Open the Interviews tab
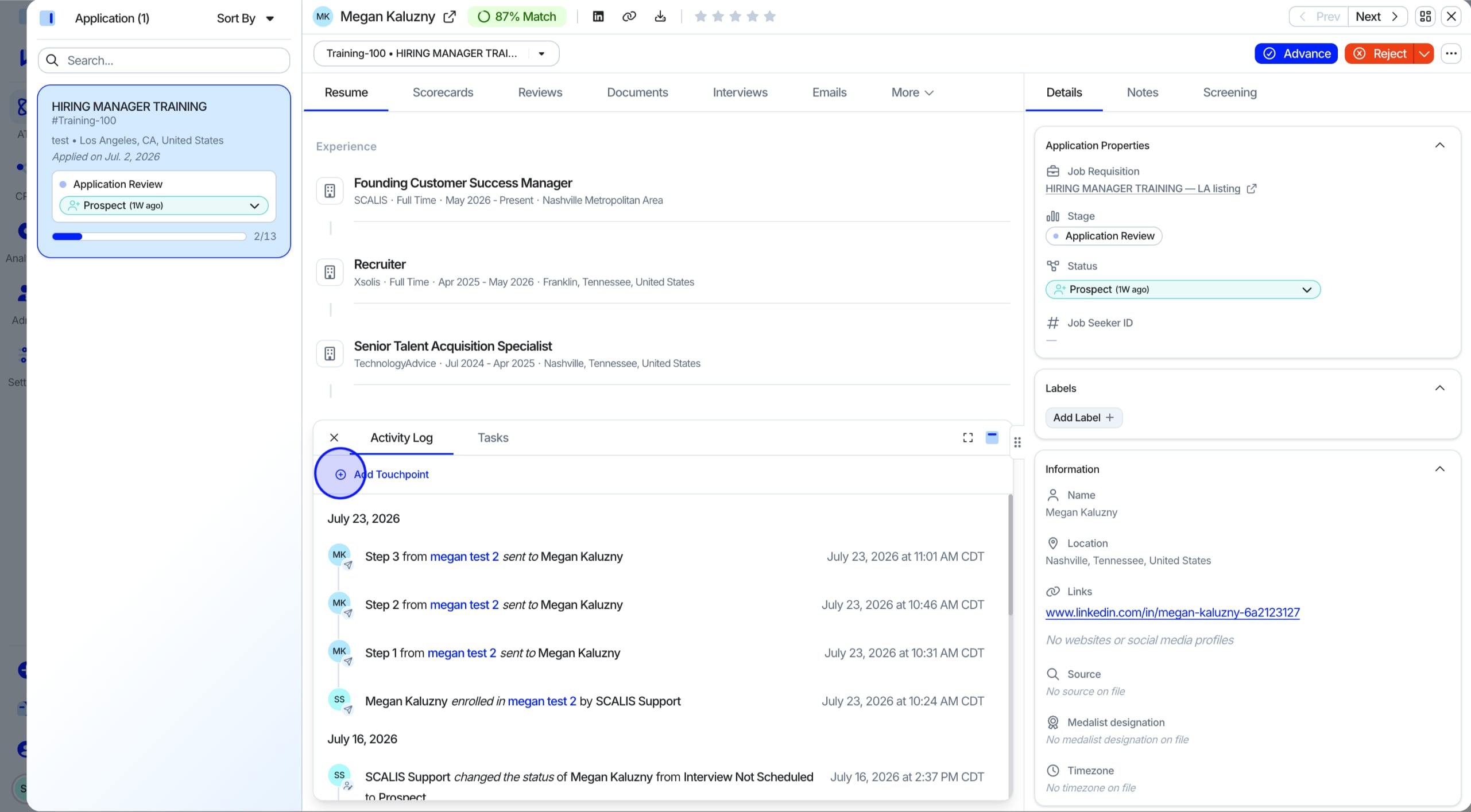1471x812 pixels. [740, 93]
